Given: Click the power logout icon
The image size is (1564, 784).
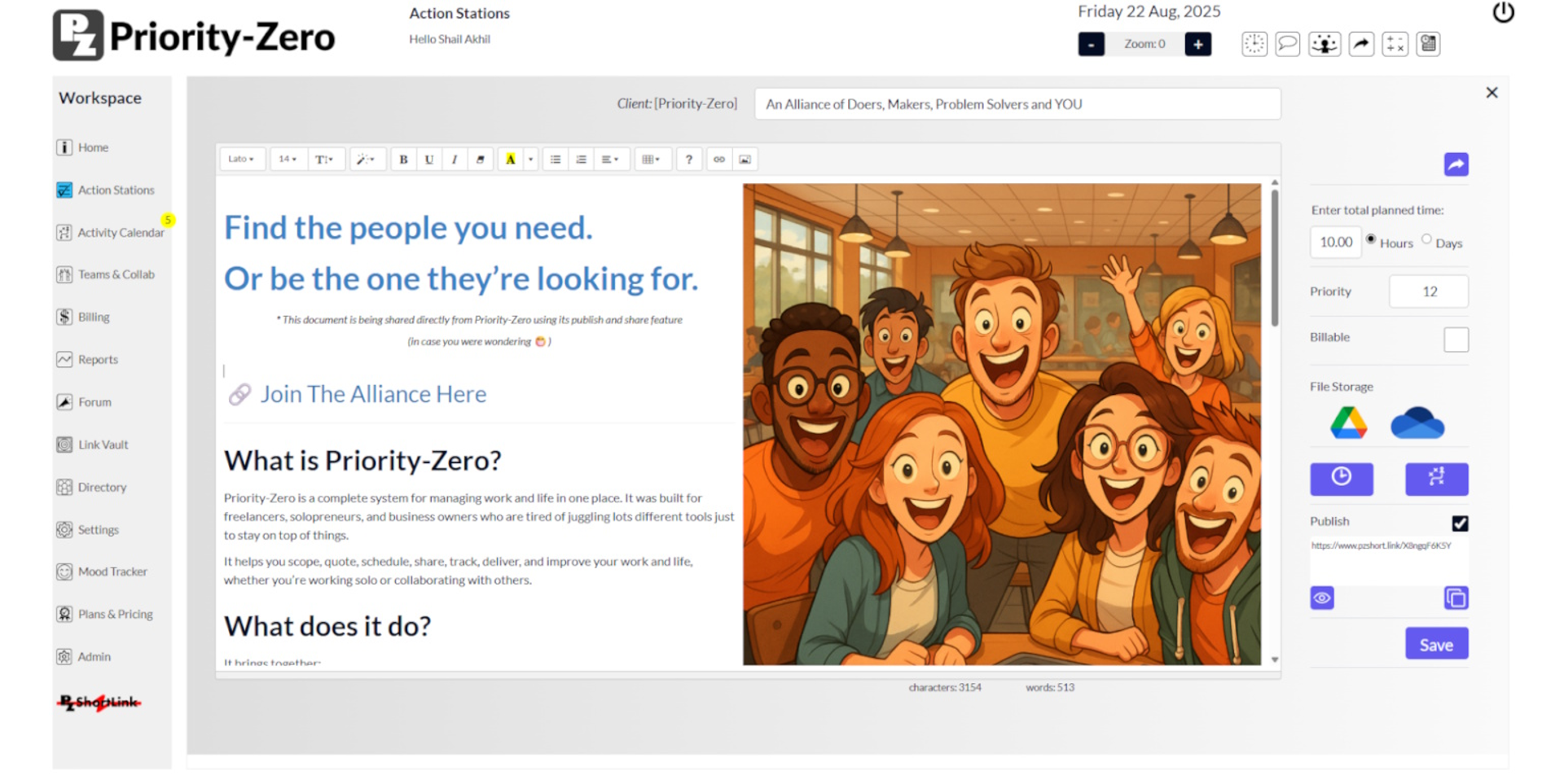Looking at the screenshot, I should click(1503, 13).
